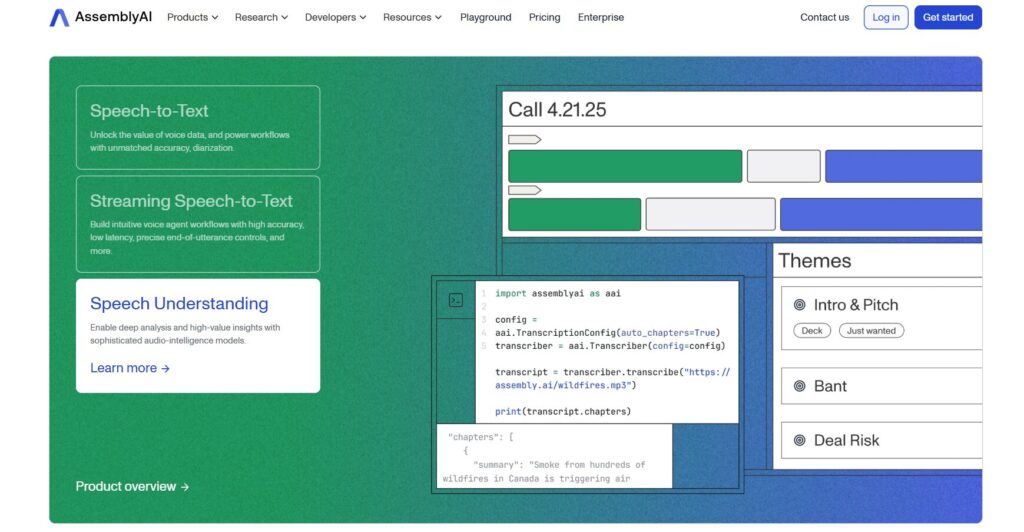Click Learn more under Speech Understanding
The image size is (1024, 532).
[130, 368]
